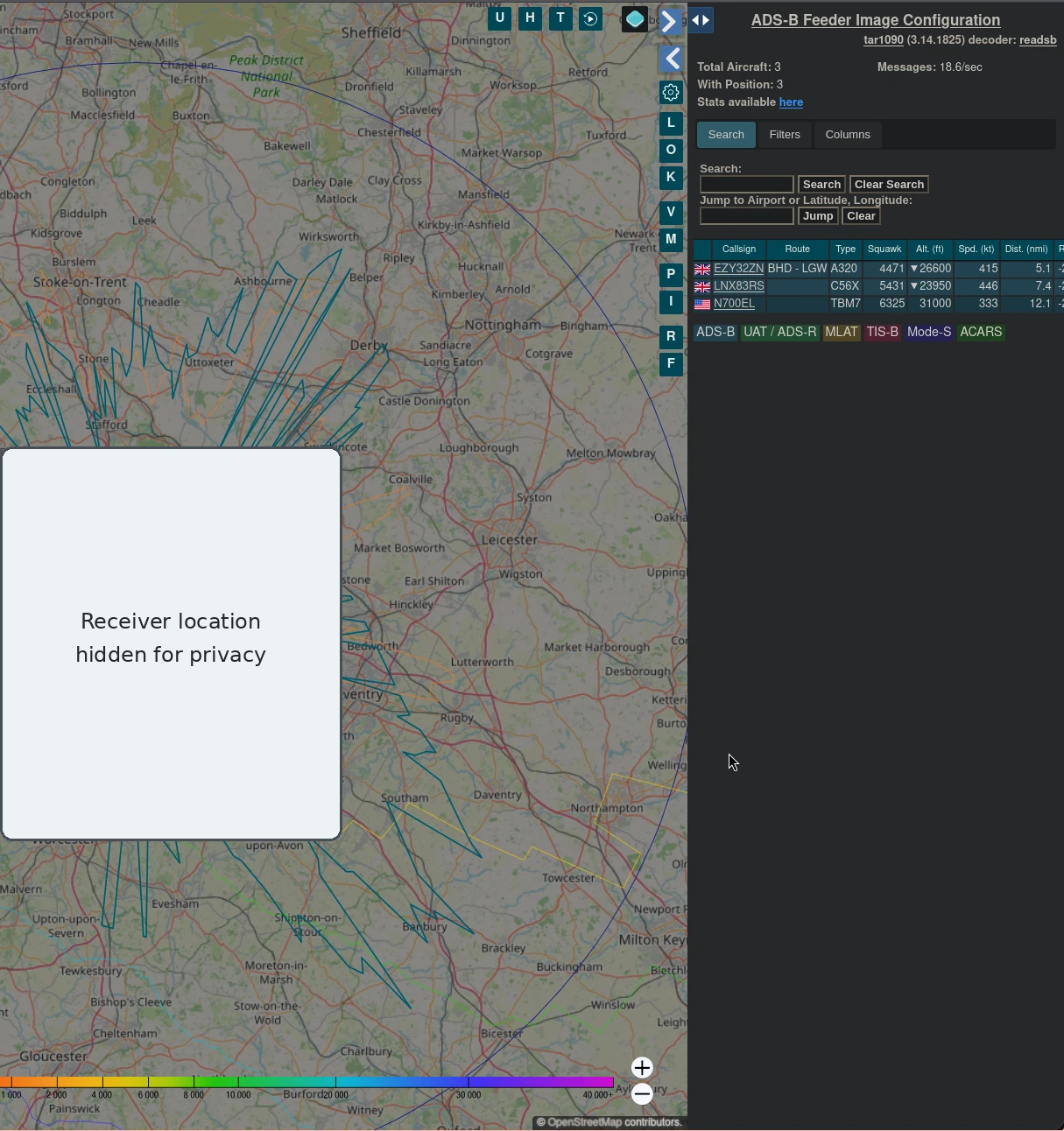Click the left-pointing chevron map button

tap(671, 59)
